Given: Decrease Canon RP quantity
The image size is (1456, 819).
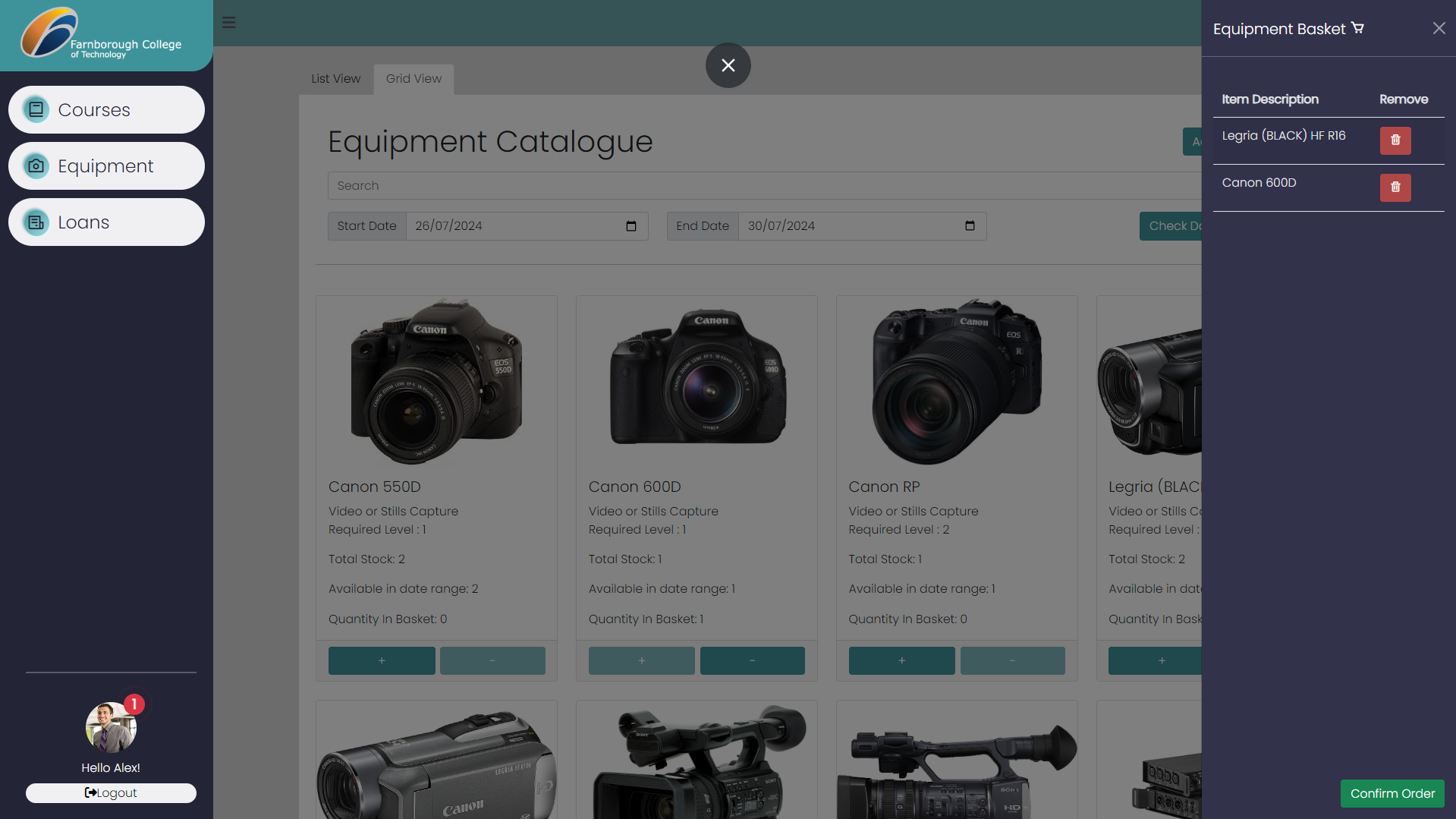Looking at the screenshot, I should click(1012, 660).
